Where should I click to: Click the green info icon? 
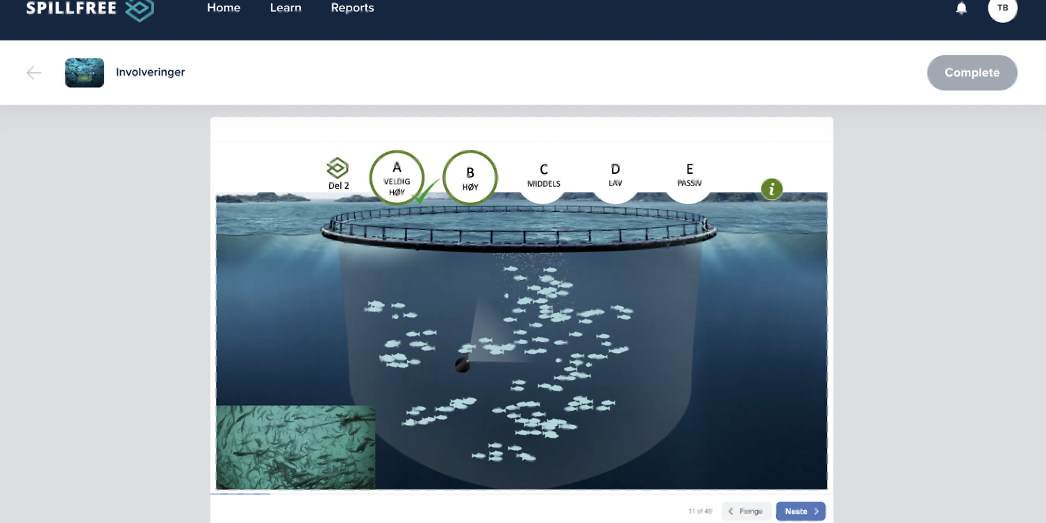coord(771,189)
